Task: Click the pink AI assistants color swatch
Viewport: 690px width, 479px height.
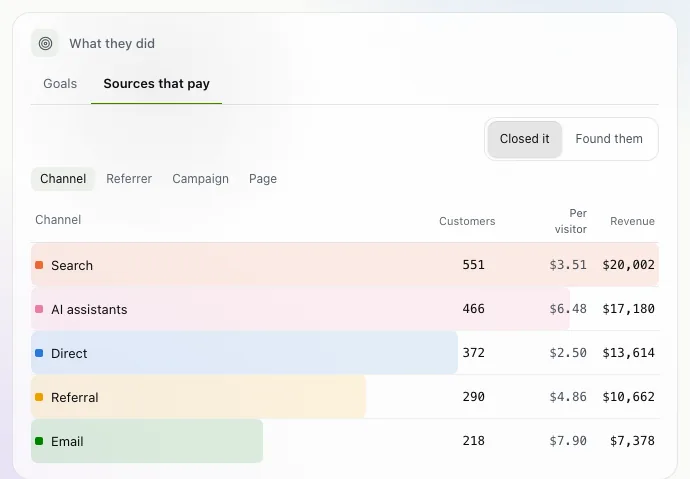Action: (39, 309)
